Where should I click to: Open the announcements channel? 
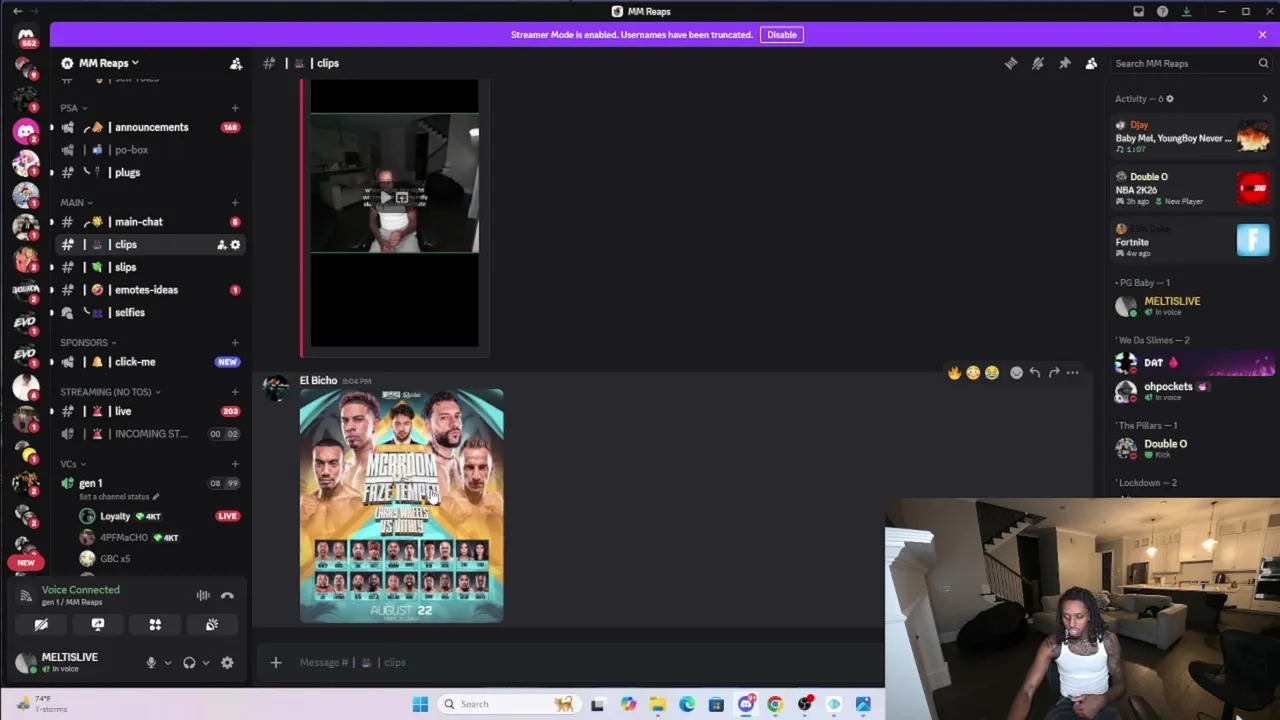150,127
